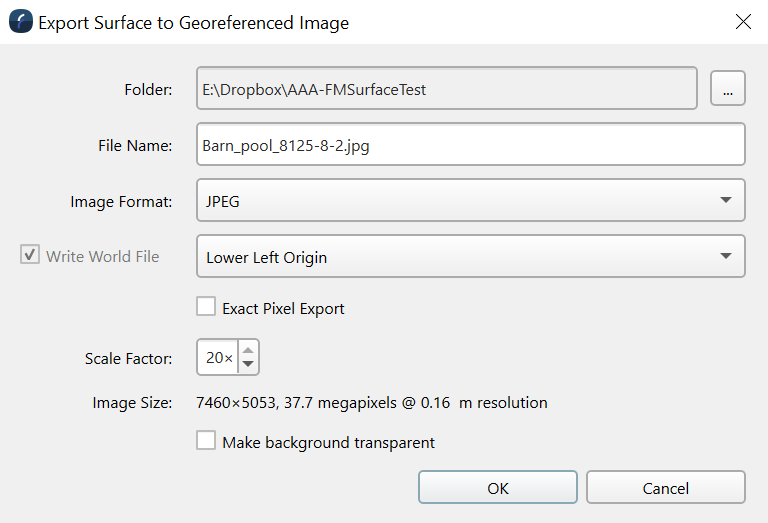Expand the Lower Left Origin dropdown
Image resolution: width=768 pixels, height=523 pixels.
(470, 257)
